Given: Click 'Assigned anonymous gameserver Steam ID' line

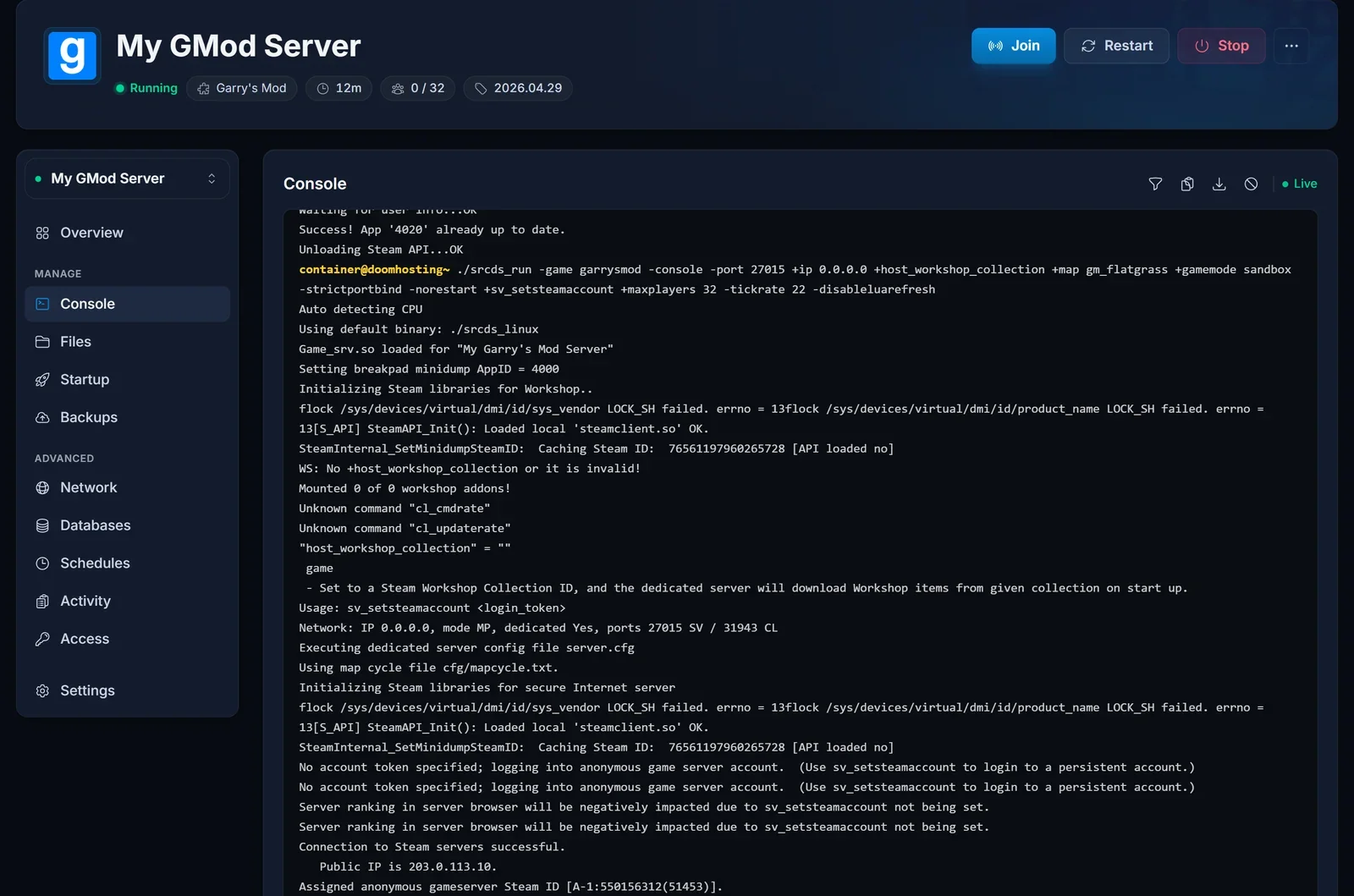Looking at the screenshot, I should 511,887.
